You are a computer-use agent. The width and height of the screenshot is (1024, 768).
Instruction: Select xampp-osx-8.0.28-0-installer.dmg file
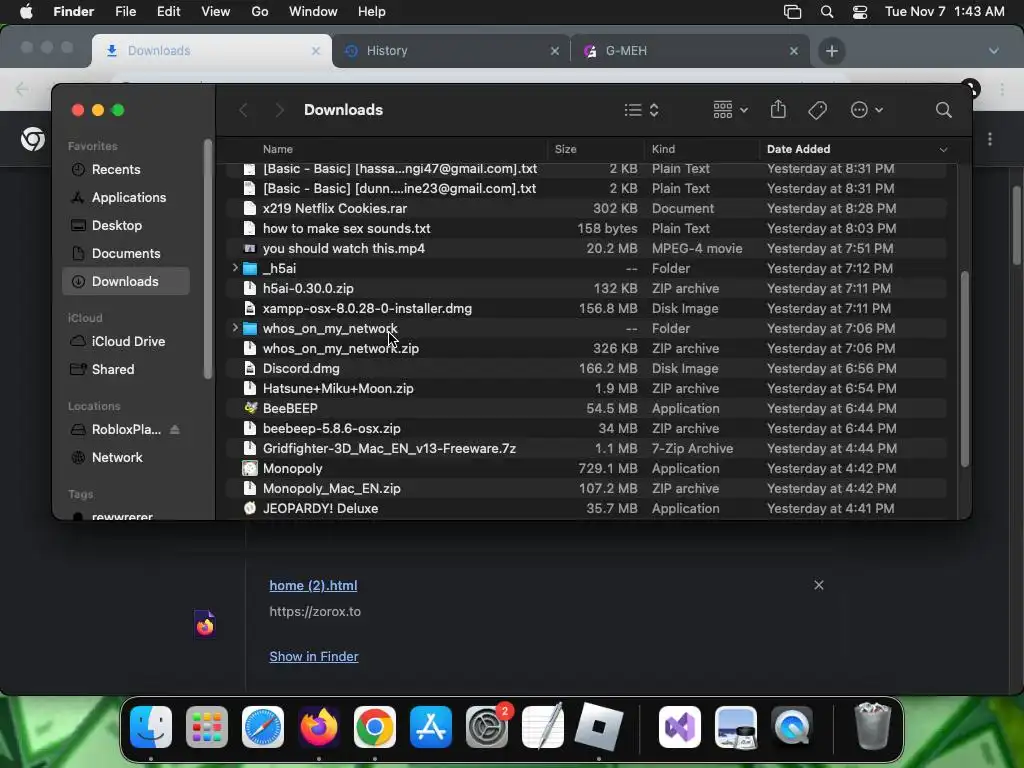[586, 308]
